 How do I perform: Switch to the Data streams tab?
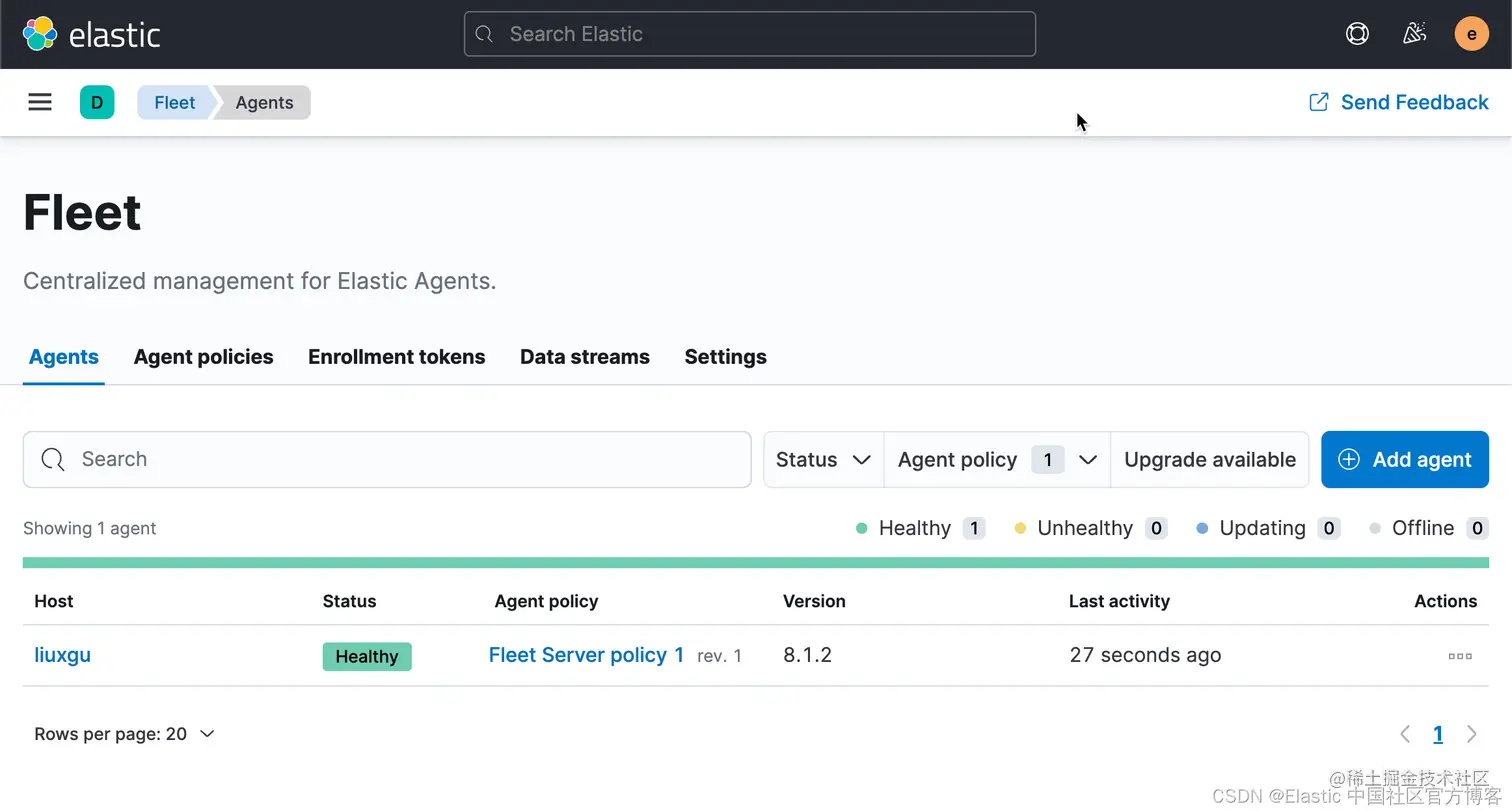(584, 357)
